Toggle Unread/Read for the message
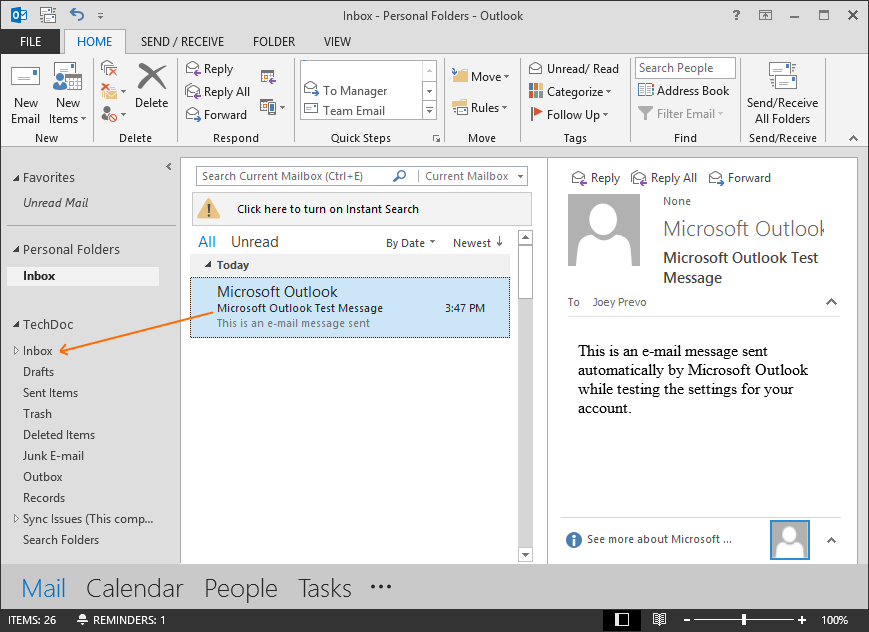 pos(574,68)
